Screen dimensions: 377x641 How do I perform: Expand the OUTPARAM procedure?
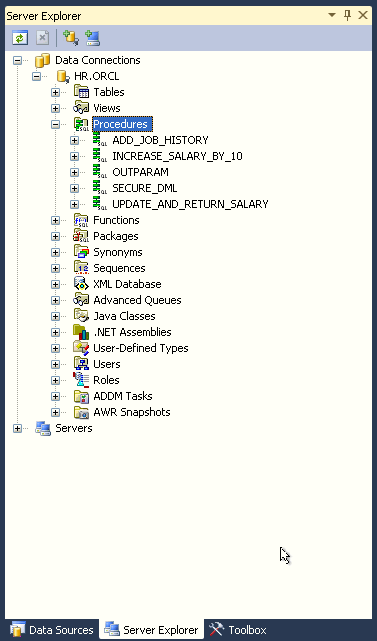pyautogui.click(x=74, y=172)
